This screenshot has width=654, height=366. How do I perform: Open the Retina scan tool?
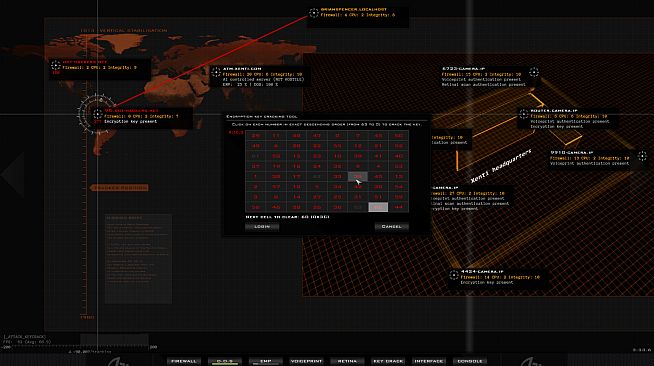click(x=347, y=361)
